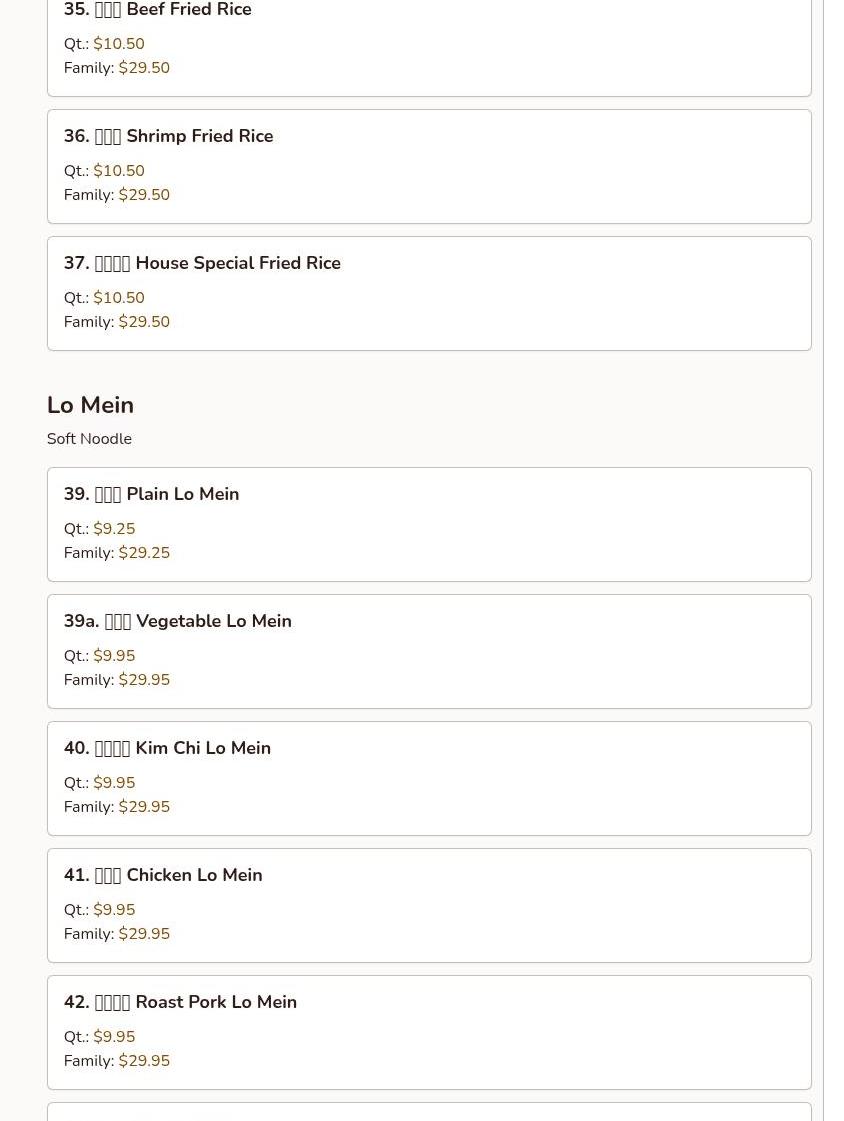This screenshot has width=844, height=1121.
Task: Open the Vegetable Lo Mein card
Action: coord(429,651)
